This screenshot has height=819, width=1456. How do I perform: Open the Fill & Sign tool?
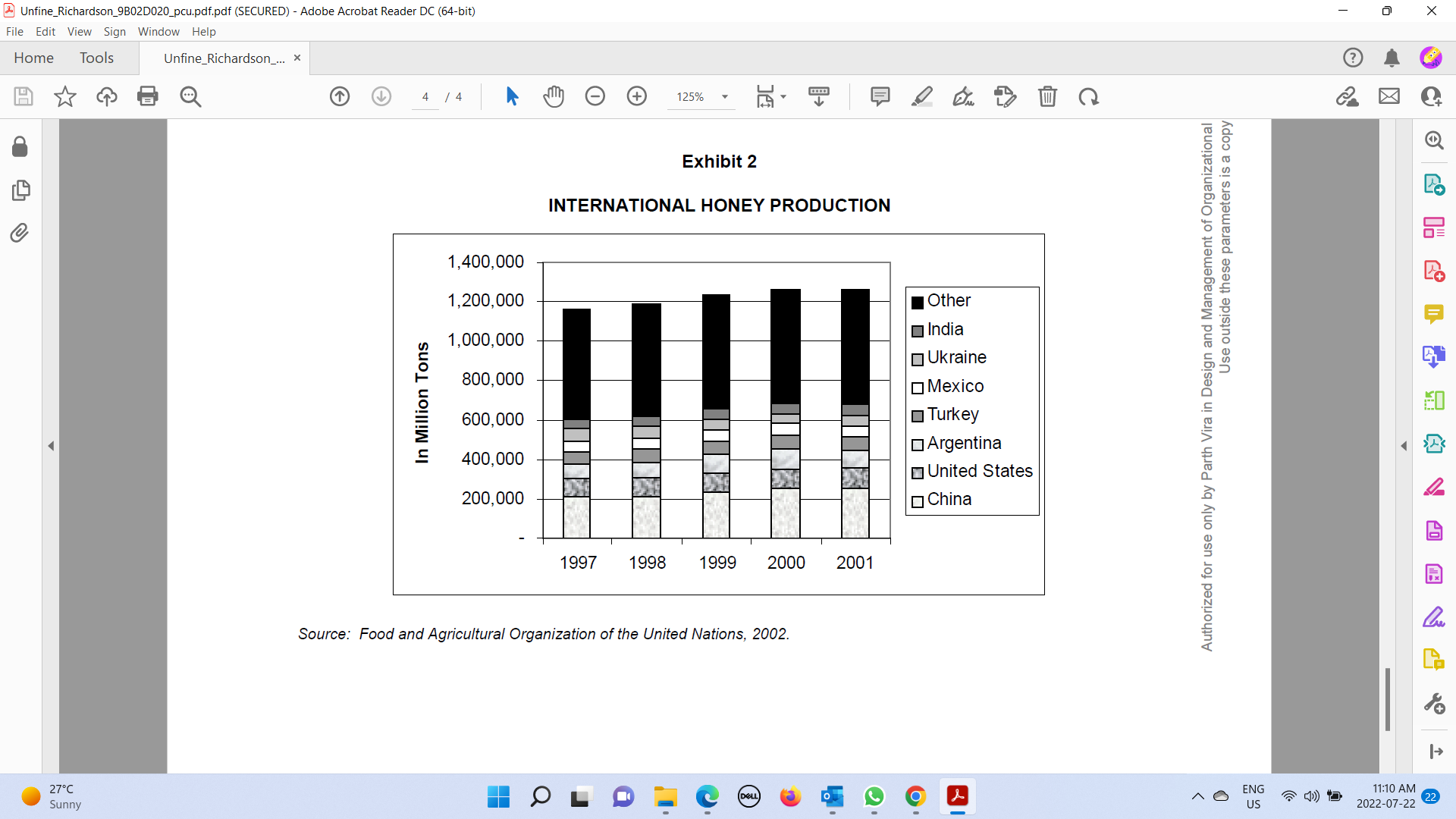pos(963,96)
